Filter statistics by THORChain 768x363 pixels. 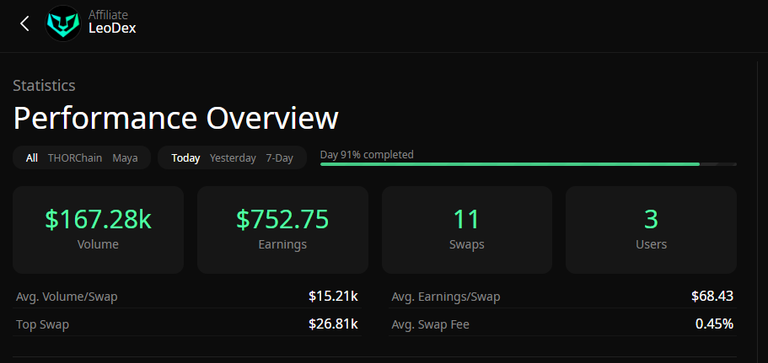pyautogui.click(x=75, y=158)
